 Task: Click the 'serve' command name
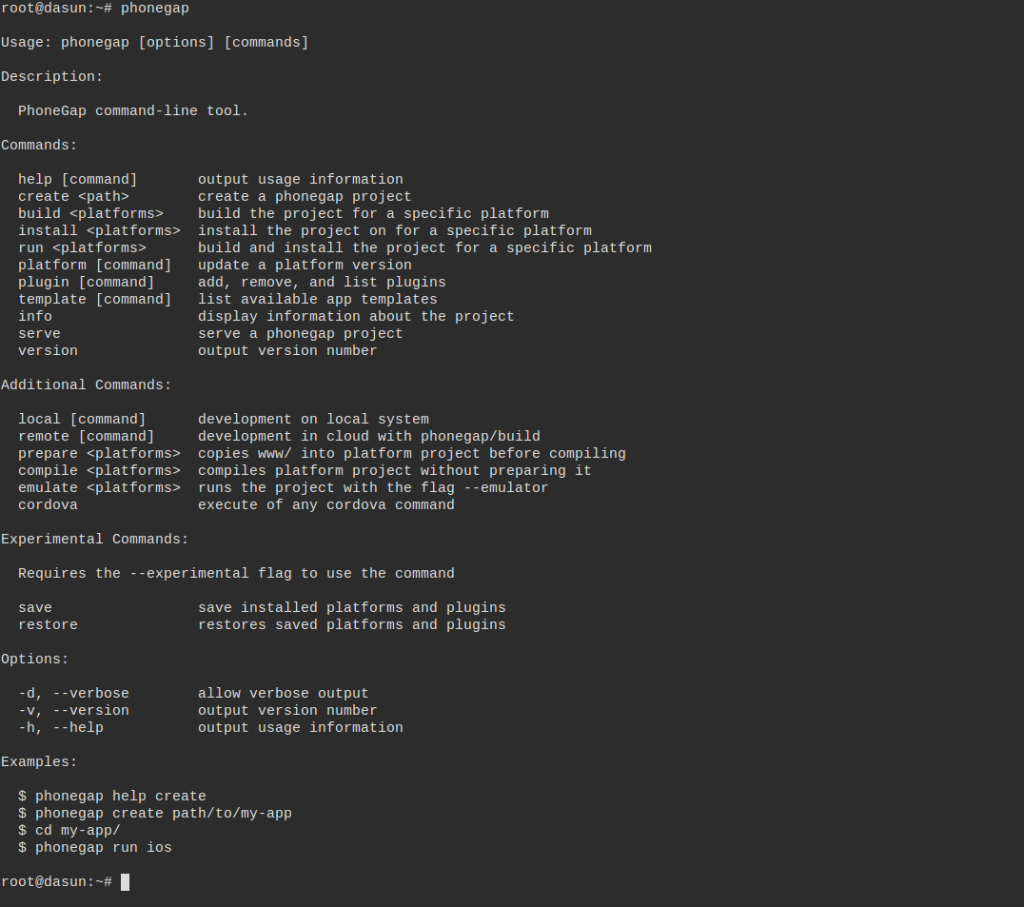point(39,334)
